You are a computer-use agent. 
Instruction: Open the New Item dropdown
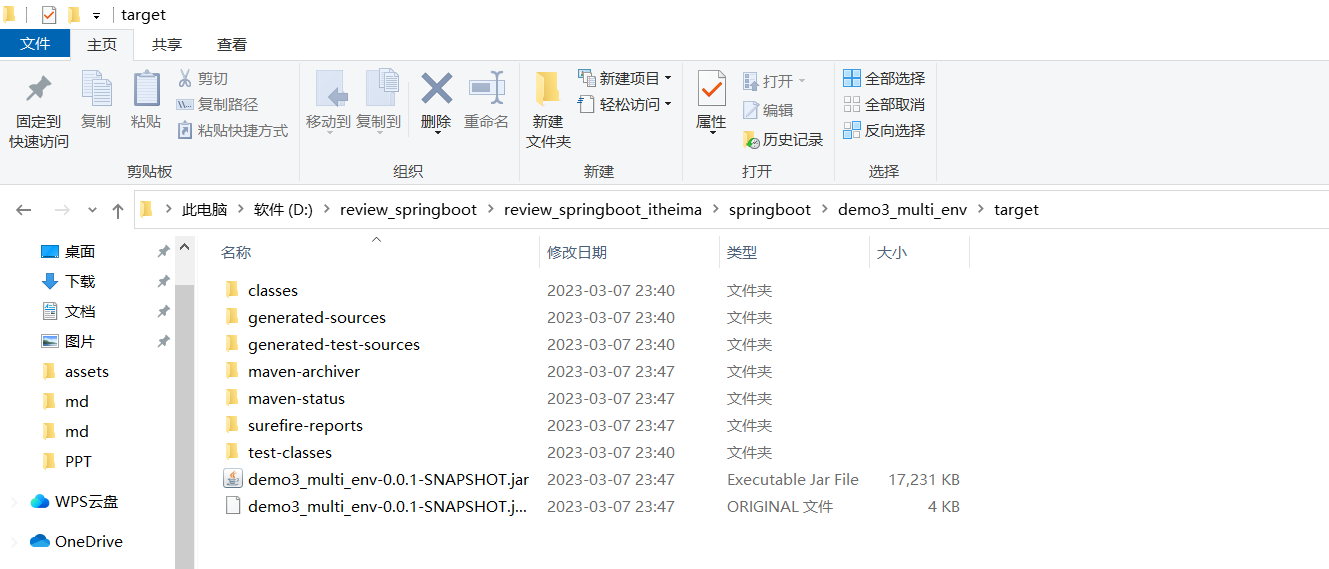[x=625, y=78]
